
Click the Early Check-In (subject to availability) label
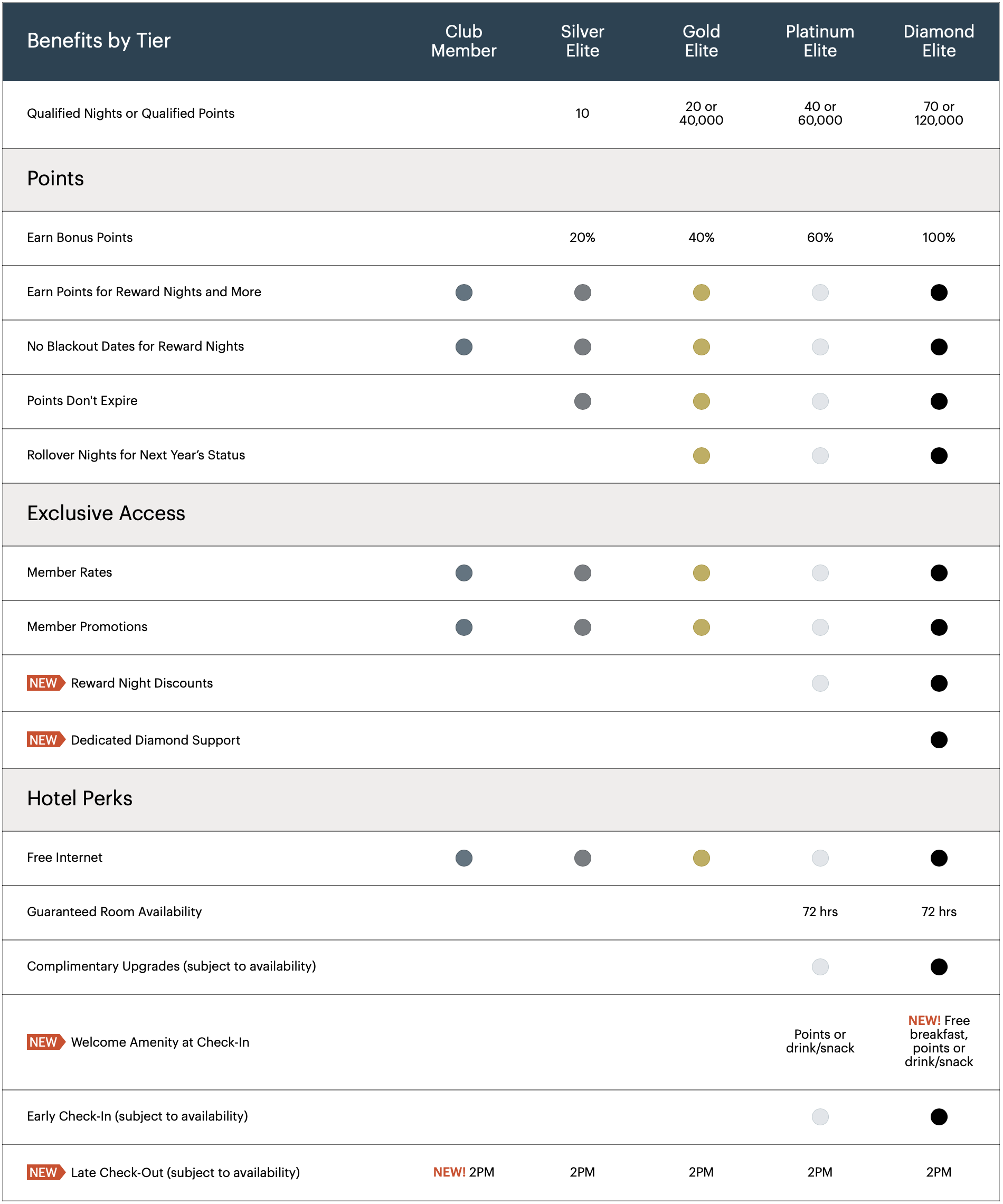137,1116
